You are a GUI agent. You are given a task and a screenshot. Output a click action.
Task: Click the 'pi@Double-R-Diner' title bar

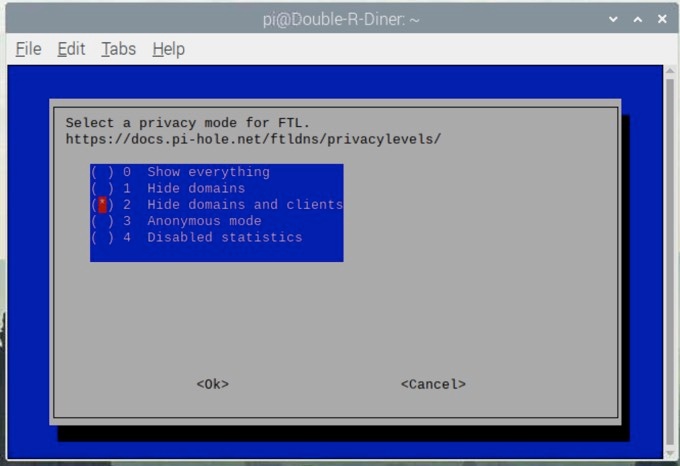click(340, 19)
